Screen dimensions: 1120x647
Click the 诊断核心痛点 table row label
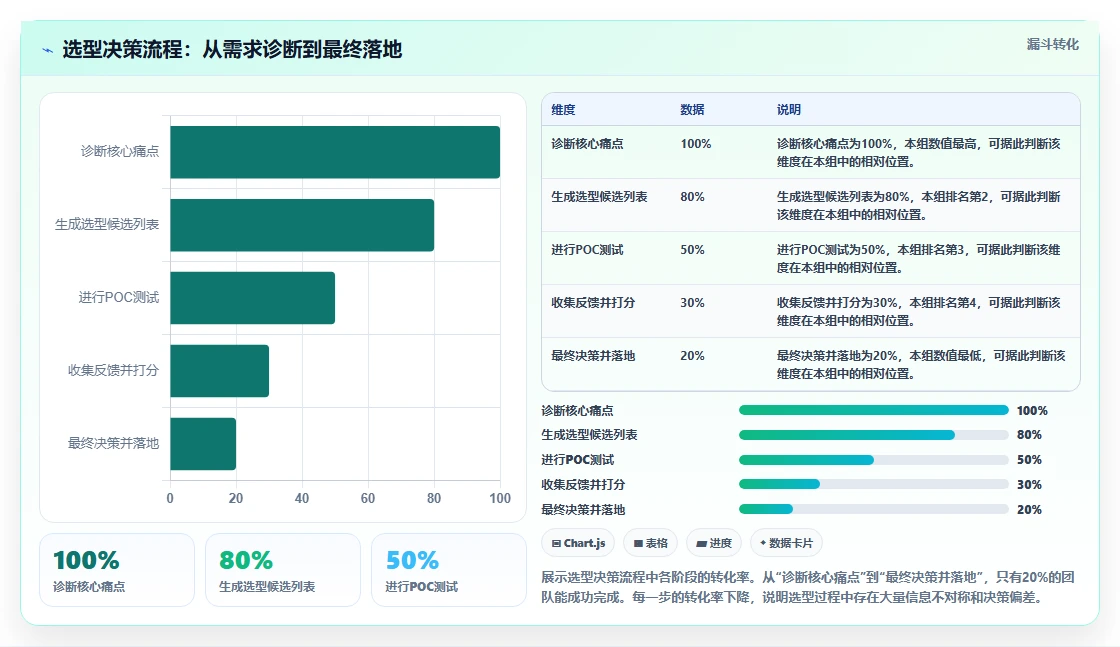[587, 144]
